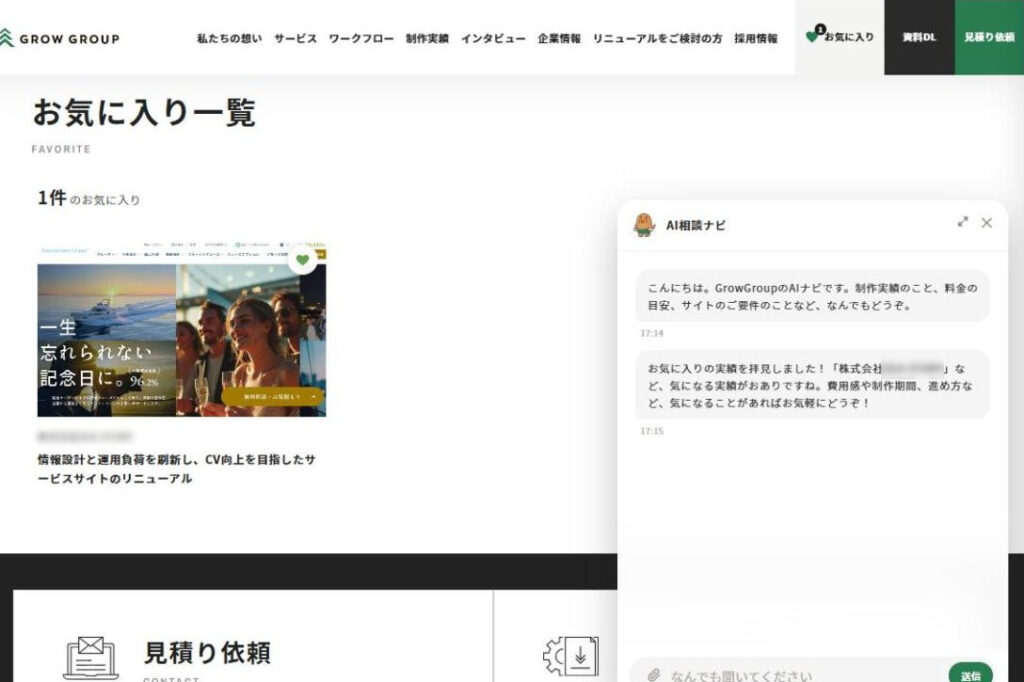Click the 見積り依頼 green header button
Image resolution: width=1024 pixels, height=682 pixels.
(989, 37)
